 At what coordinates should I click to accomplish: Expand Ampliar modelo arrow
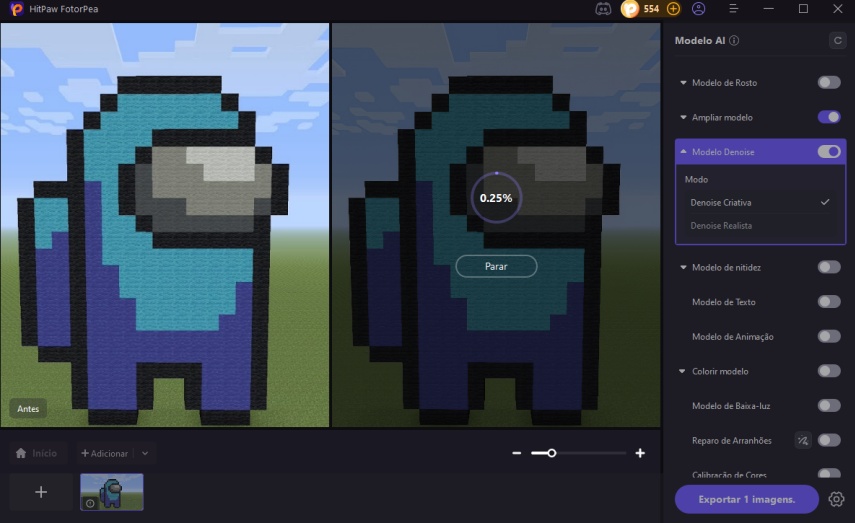683,117
